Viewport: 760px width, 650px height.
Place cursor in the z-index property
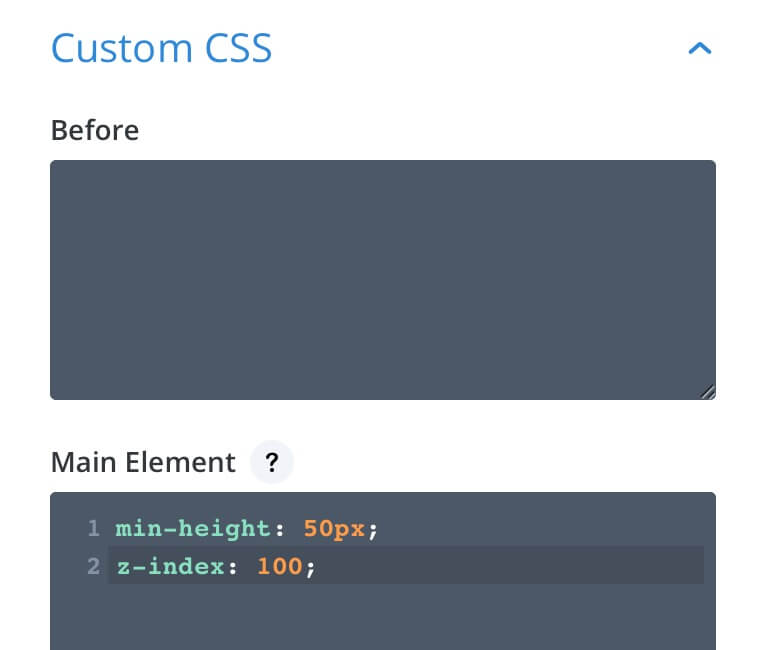pos(171,566)
